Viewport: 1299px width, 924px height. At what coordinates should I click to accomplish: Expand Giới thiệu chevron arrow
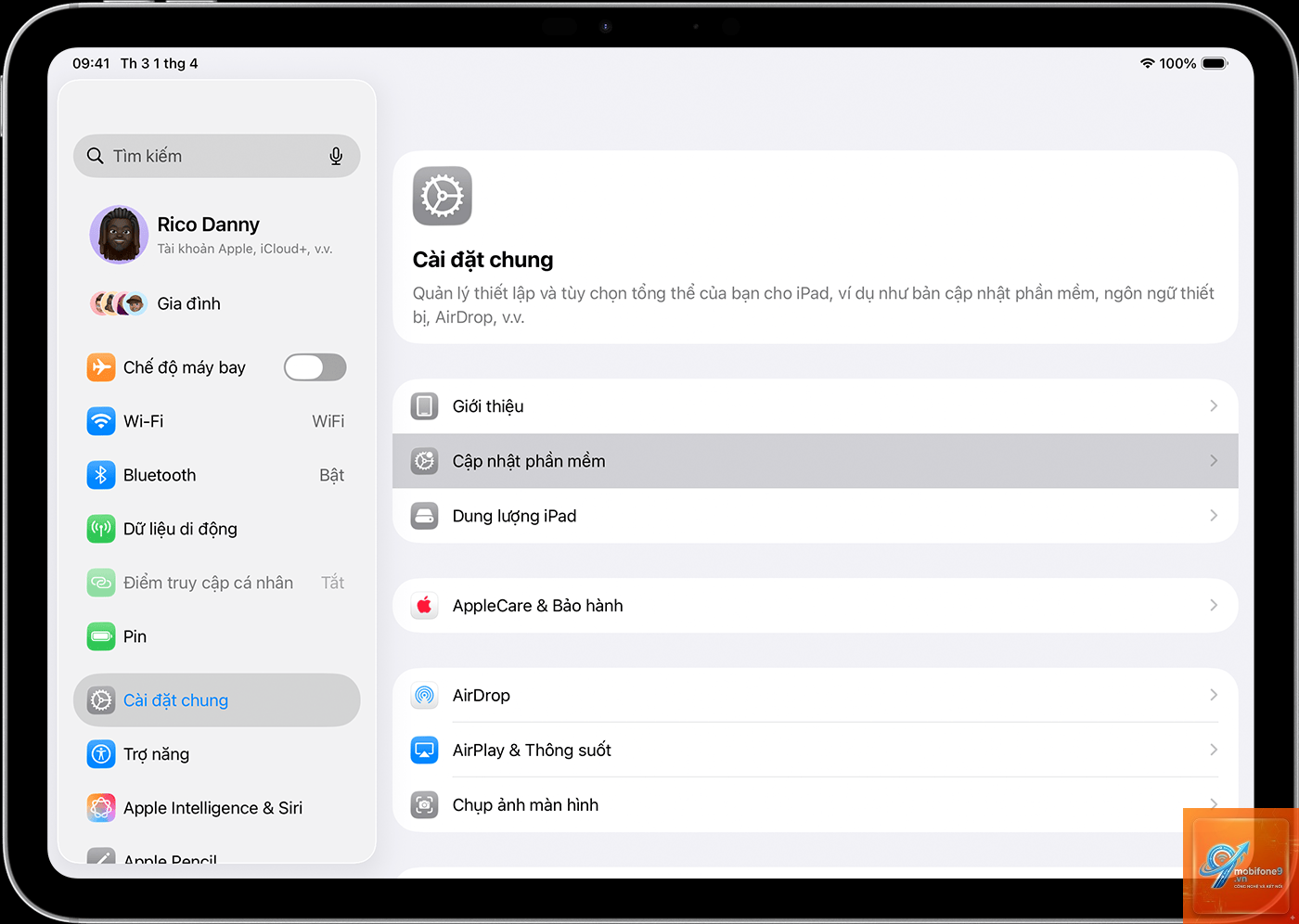pos(1214,406)
